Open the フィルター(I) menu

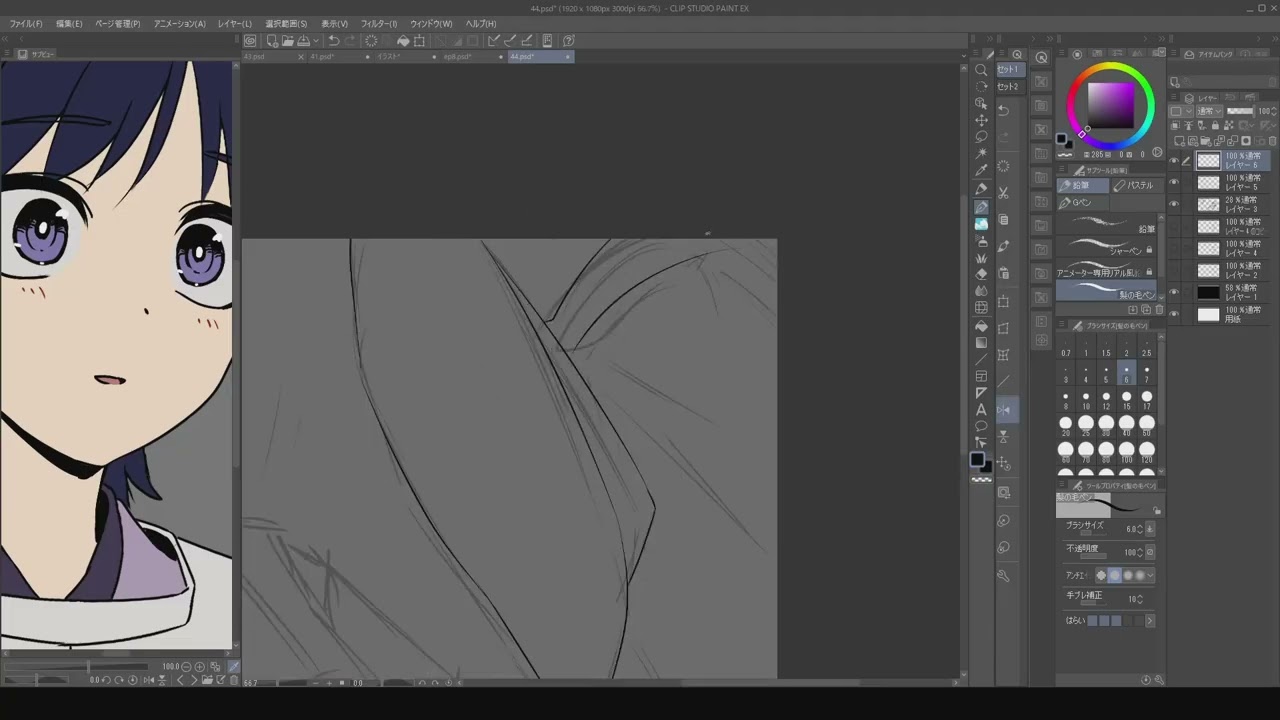379,23
